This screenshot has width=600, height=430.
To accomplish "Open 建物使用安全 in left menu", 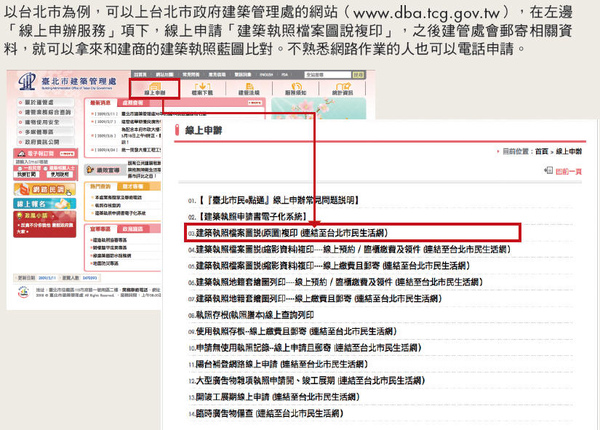I will click(46, 122).
